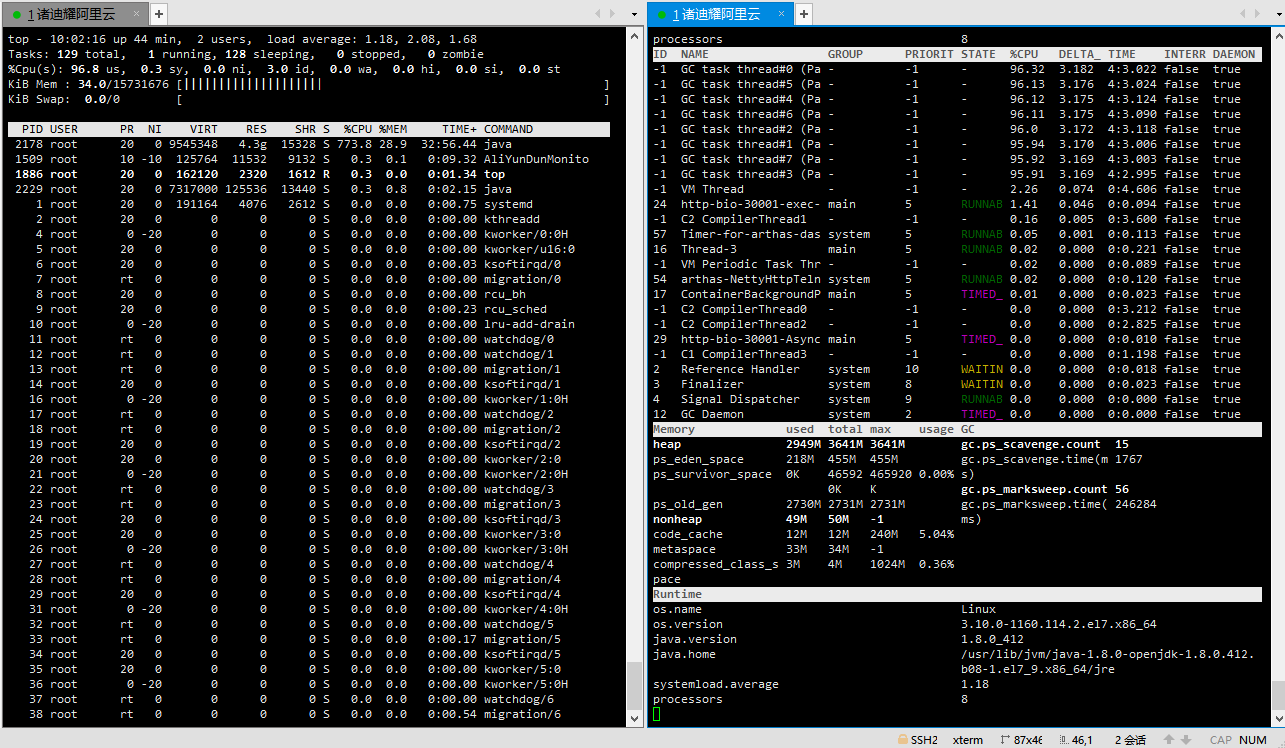Click the DELTA_ column header in arthas
Image resolution: width=1285 pixels, height=748 pixels.
tap(1080, 54)
